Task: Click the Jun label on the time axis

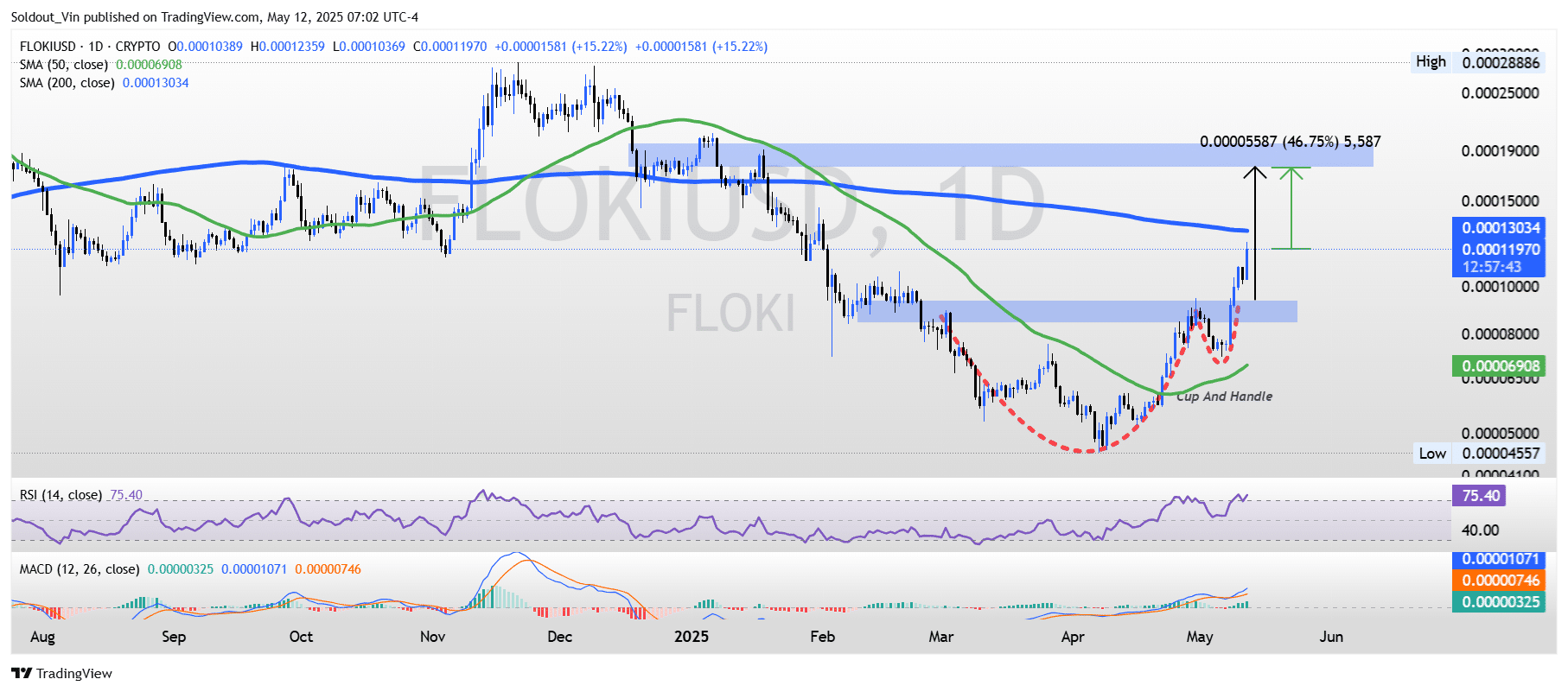Action: [1331, 637]
